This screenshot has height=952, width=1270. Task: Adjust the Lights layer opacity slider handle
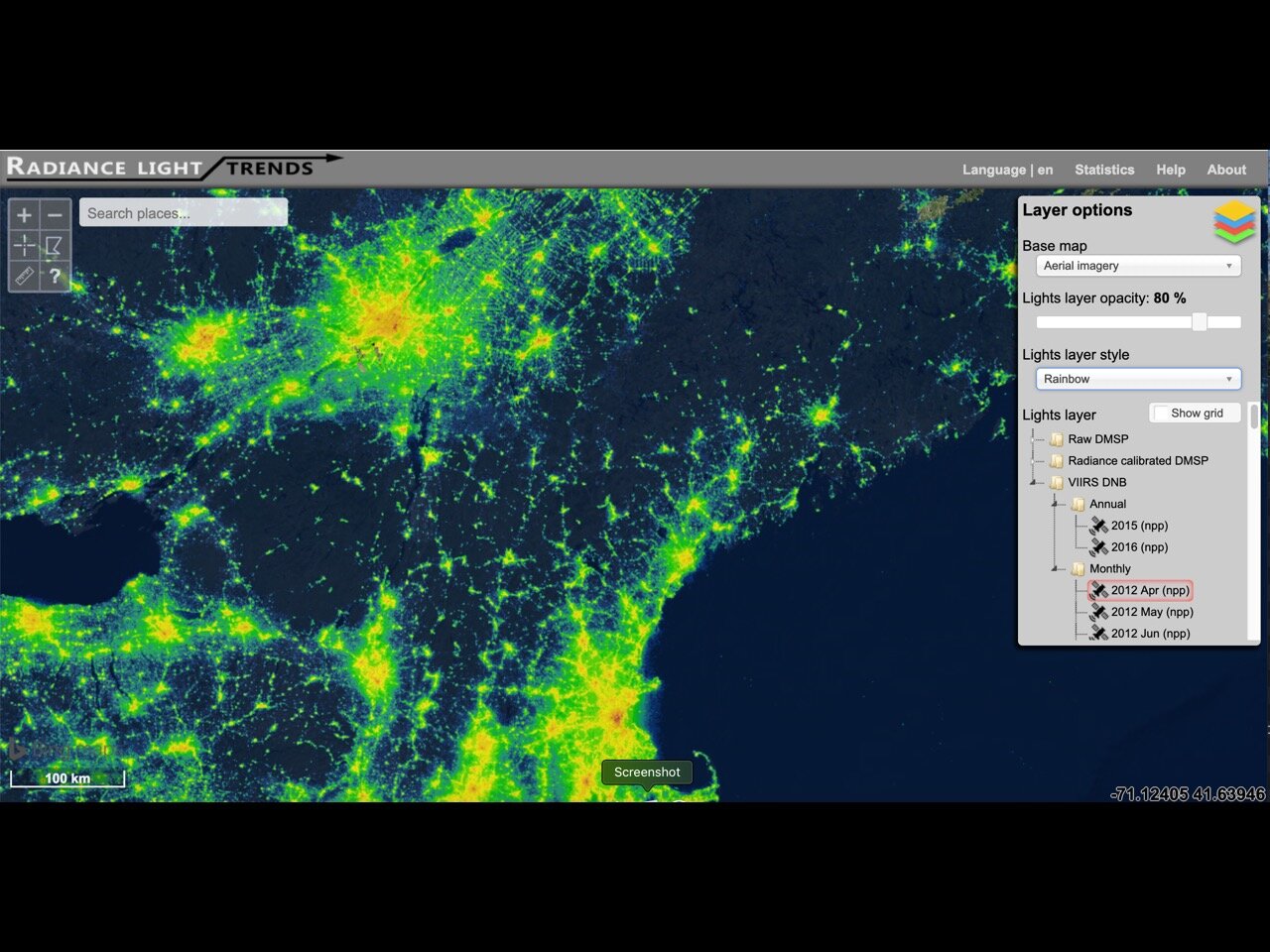1200,321
